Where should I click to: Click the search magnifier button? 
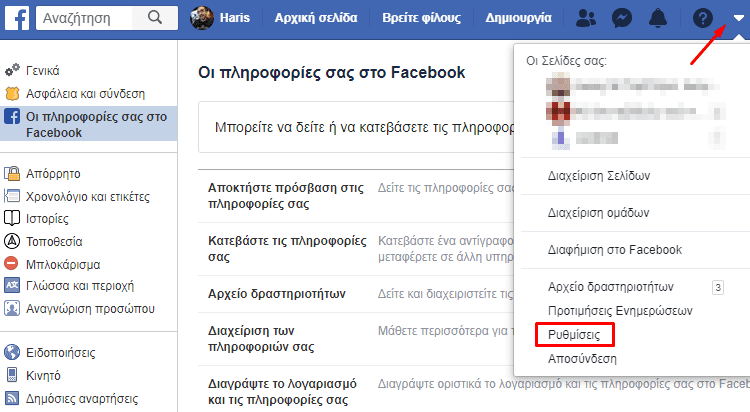pos(155,18)
